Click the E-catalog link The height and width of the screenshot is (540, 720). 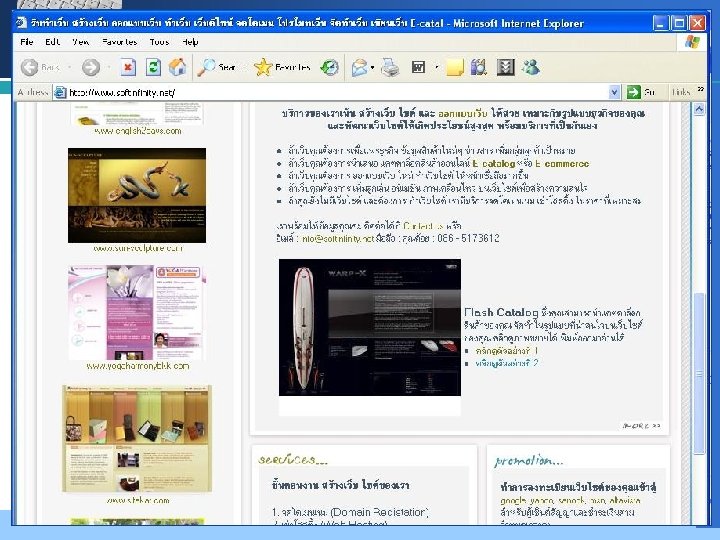pos(493,163)
